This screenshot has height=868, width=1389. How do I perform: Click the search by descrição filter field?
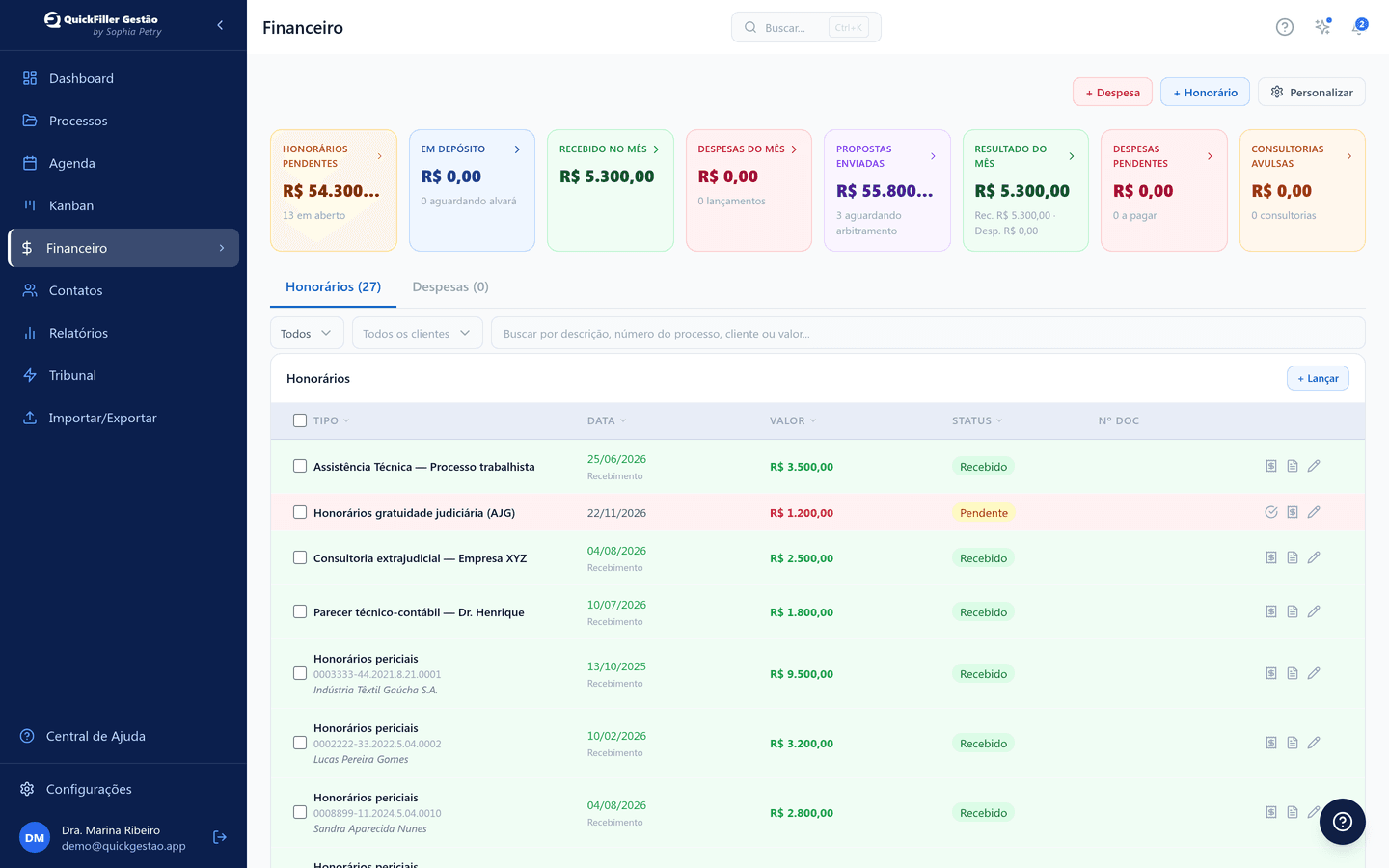point(928,334)
